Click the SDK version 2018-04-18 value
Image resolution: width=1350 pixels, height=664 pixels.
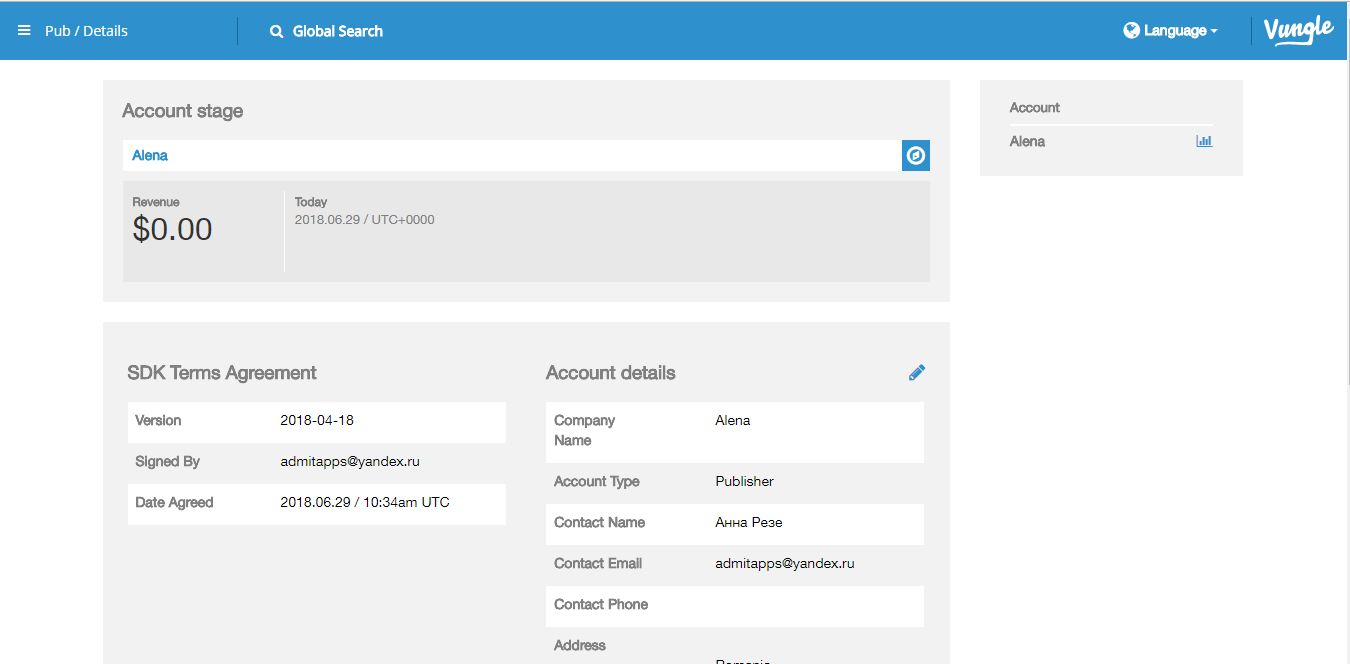point(317,421)
